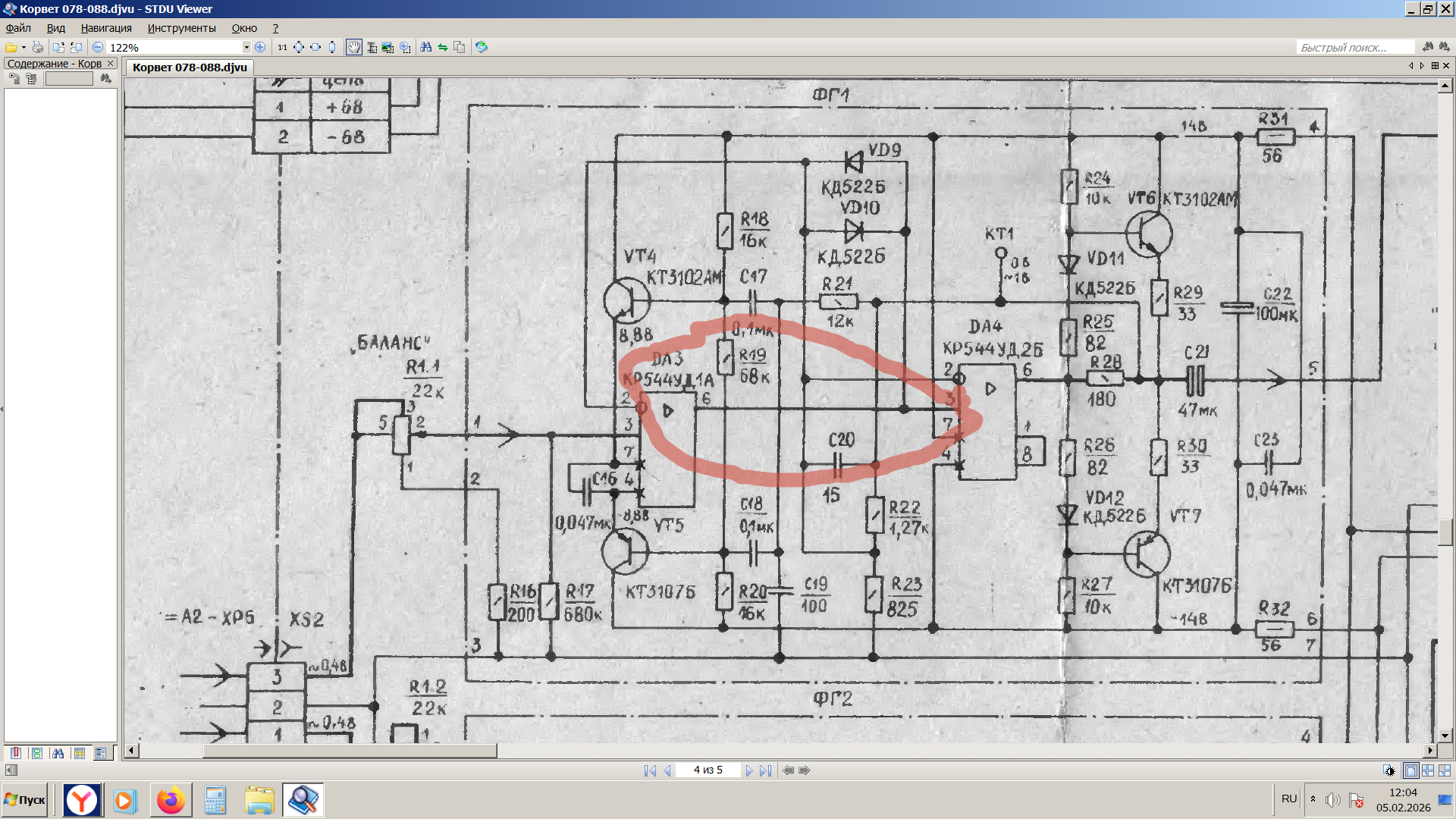The image size is (1456, 819).
Task: Click the Print icon in toolbar
Action: pos(37,47)
